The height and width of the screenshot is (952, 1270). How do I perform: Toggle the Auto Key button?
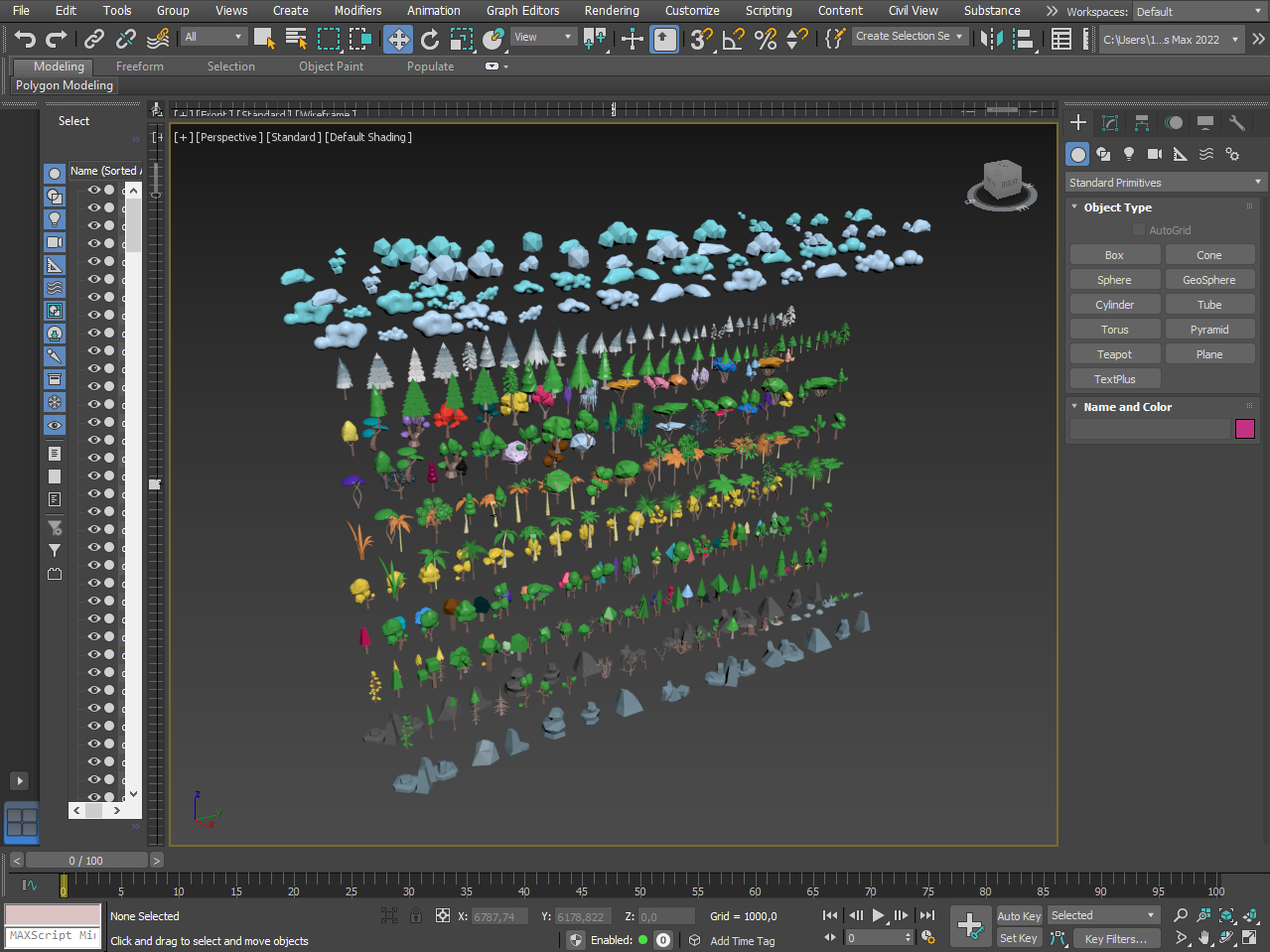point(1019,916)
